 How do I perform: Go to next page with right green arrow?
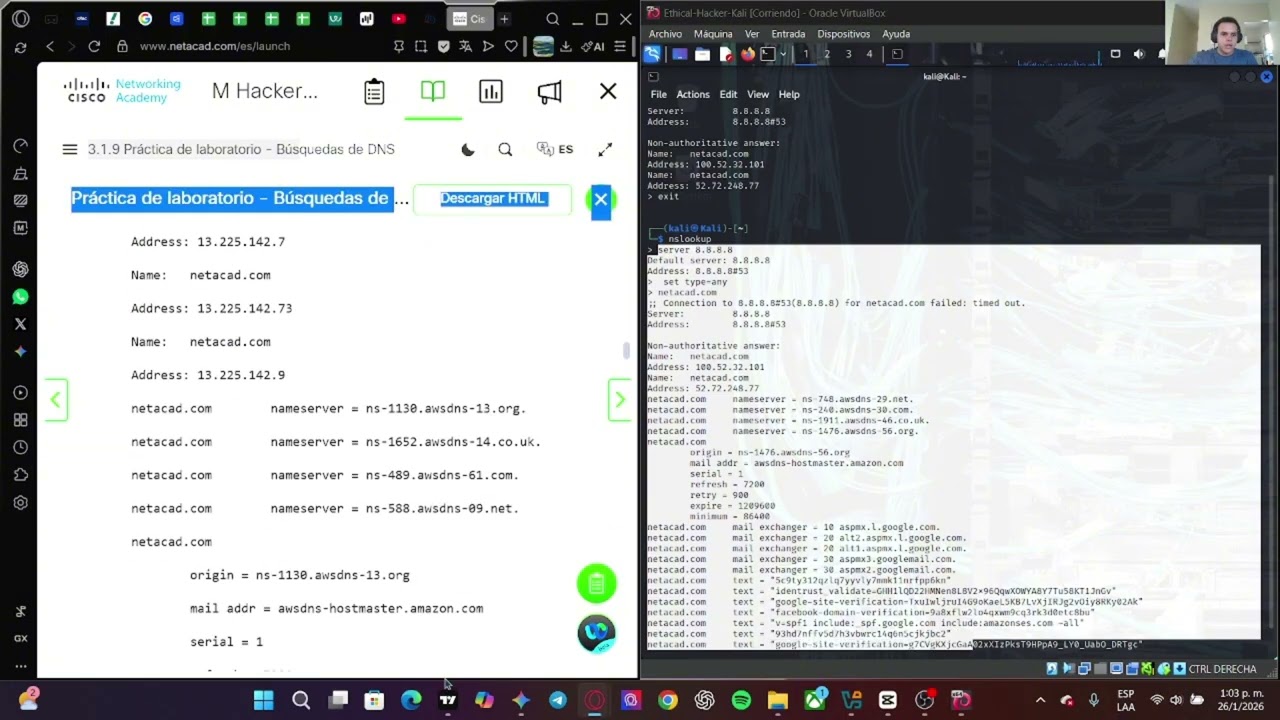(619, 400)
